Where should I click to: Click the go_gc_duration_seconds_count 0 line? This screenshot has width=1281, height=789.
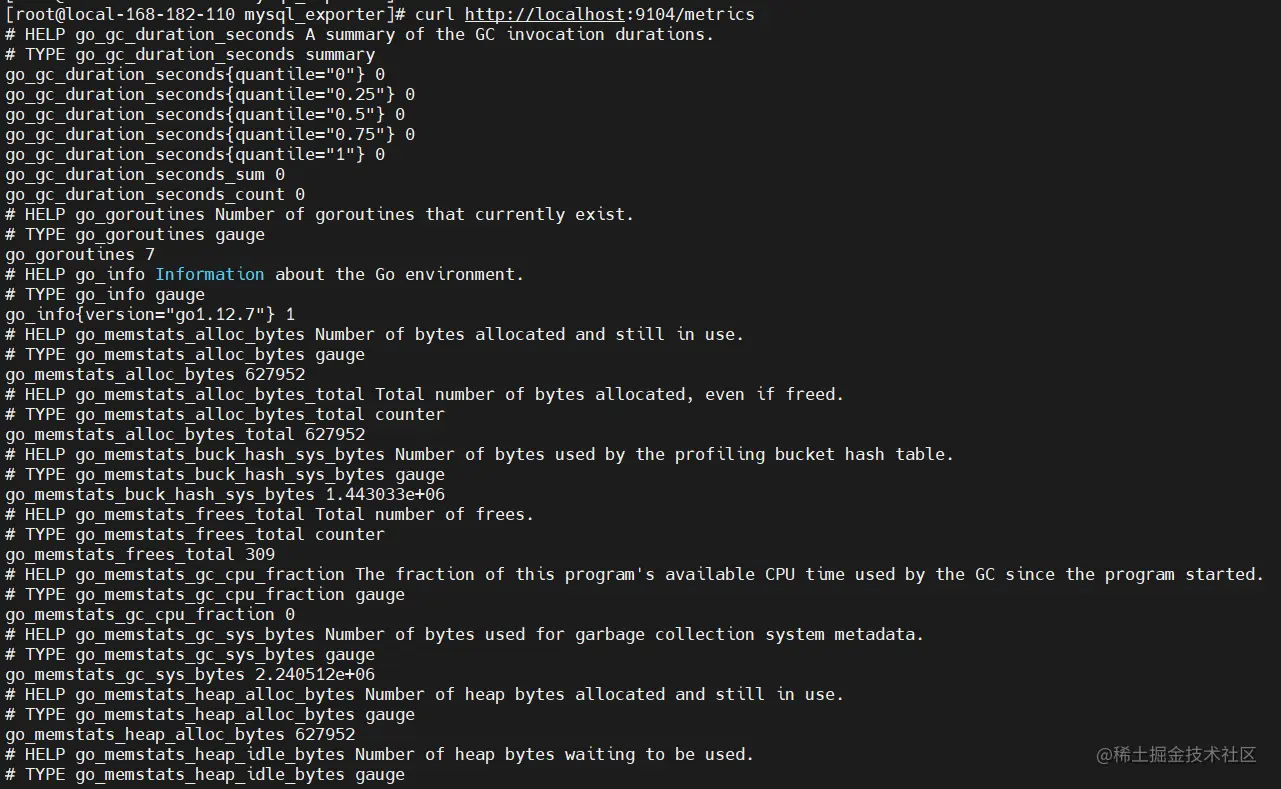(x=155, y=194)
